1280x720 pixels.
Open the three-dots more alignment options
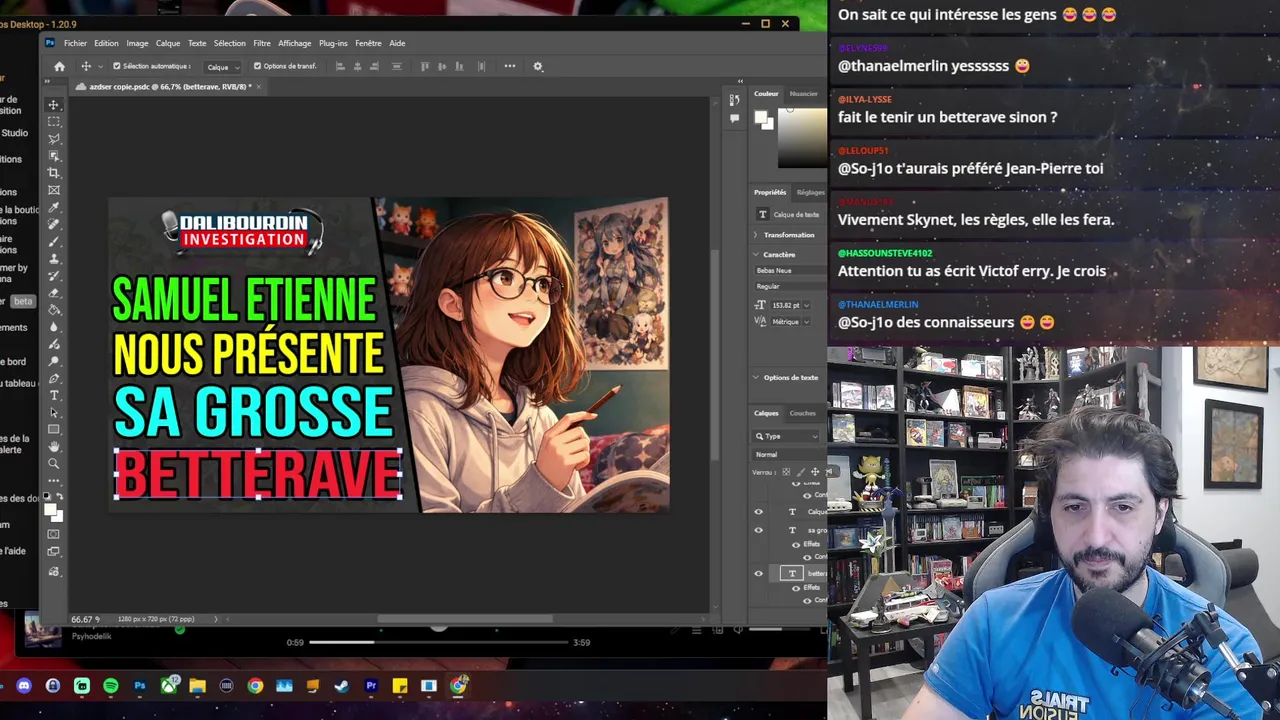[510, 66]
